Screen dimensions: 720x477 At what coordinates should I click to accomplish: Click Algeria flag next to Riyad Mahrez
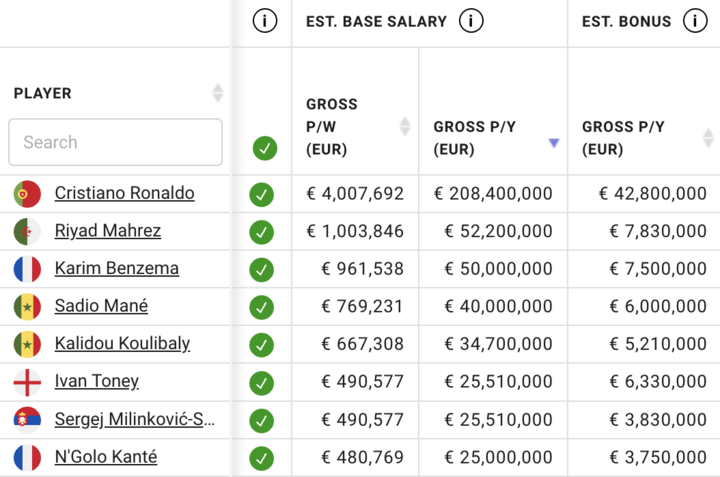tap(27, 231)
